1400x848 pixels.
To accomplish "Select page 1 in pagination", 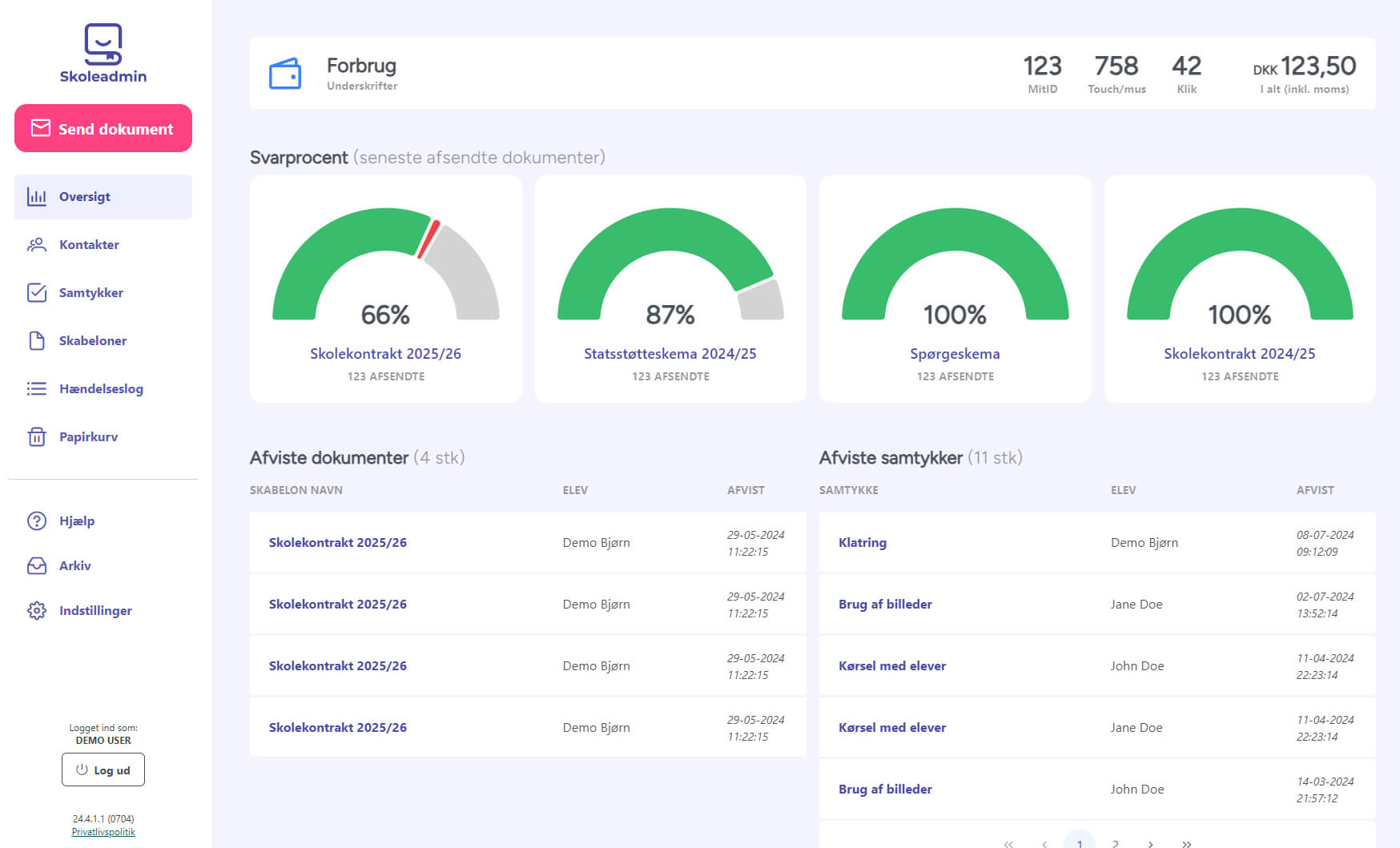I will 1080,841.
